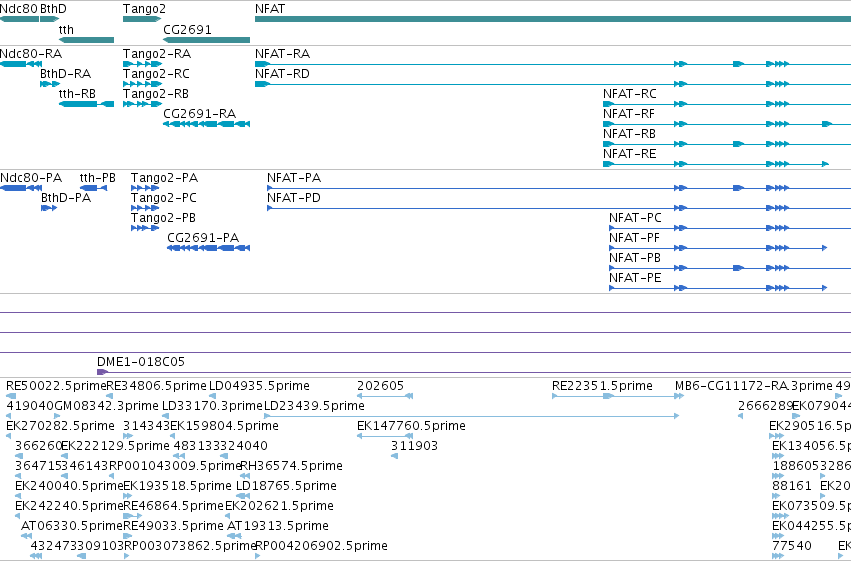Click EST LD33170.3prime
The image size is (851, 561).
[212, 406]
